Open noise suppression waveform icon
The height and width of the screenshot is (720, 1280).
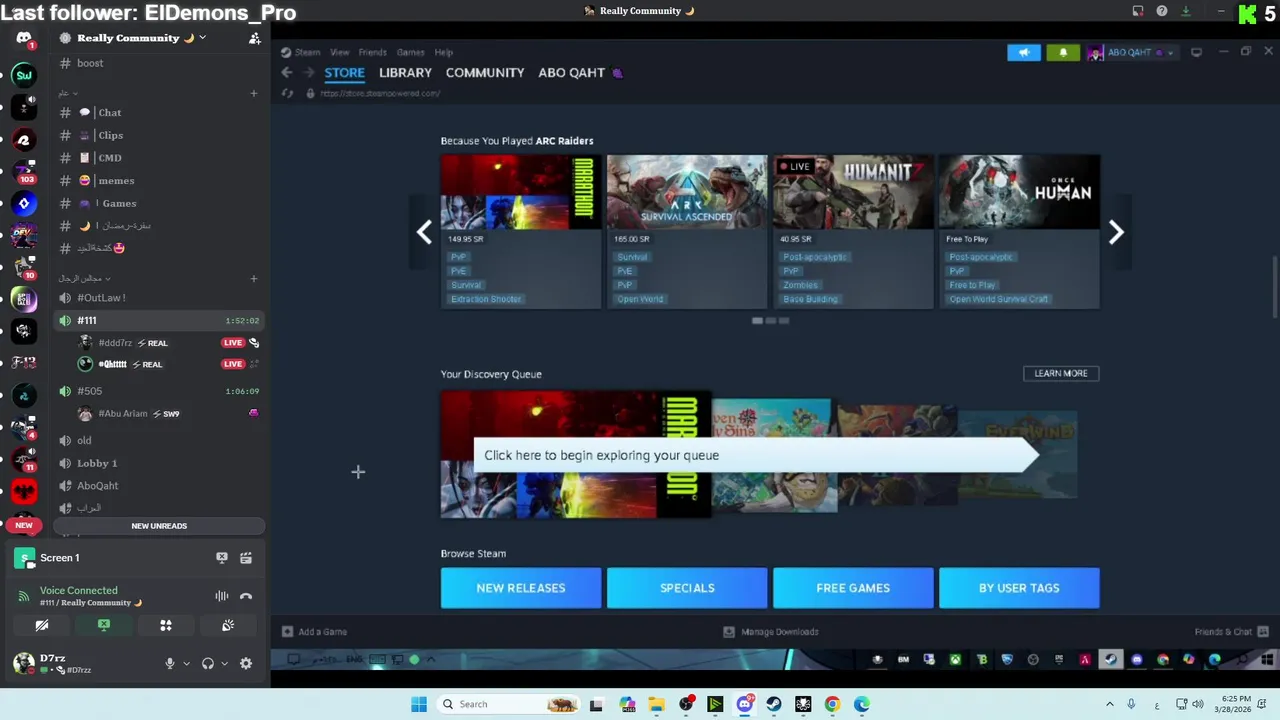pyautogui.click(x=222, y=596)
